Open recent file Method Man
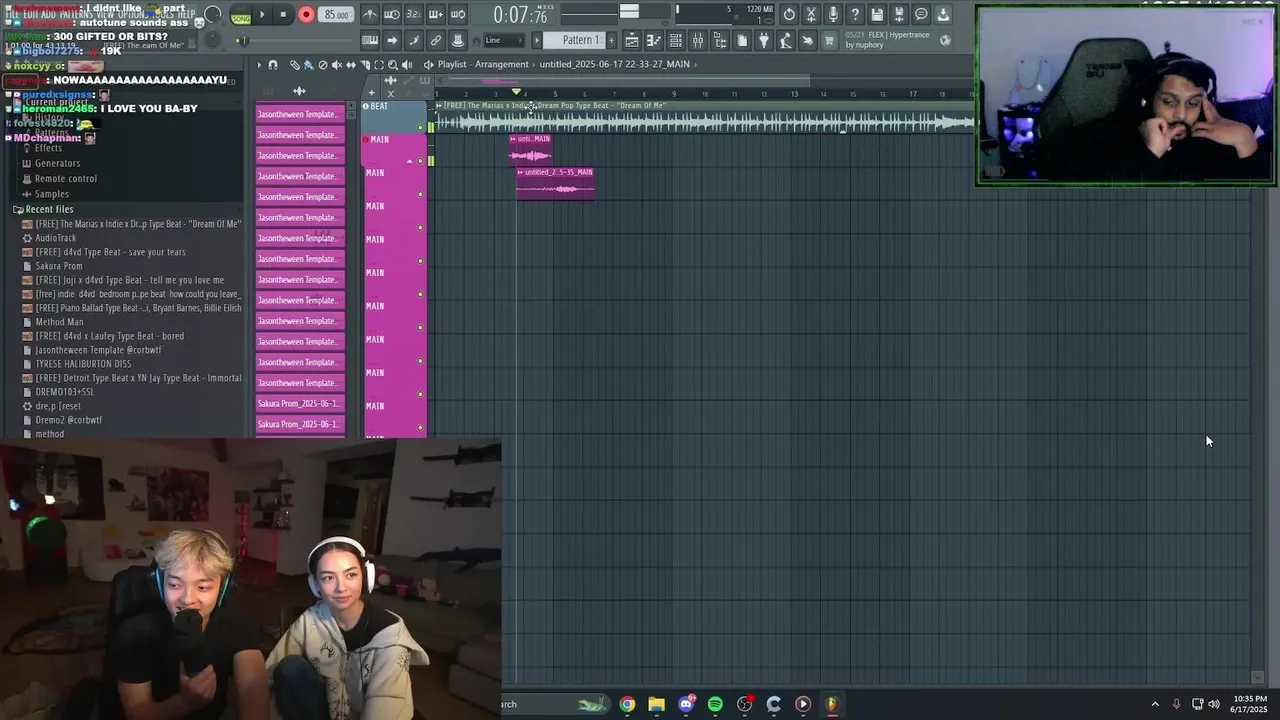This screenshot has height=720, width=1280. point(59,322)
